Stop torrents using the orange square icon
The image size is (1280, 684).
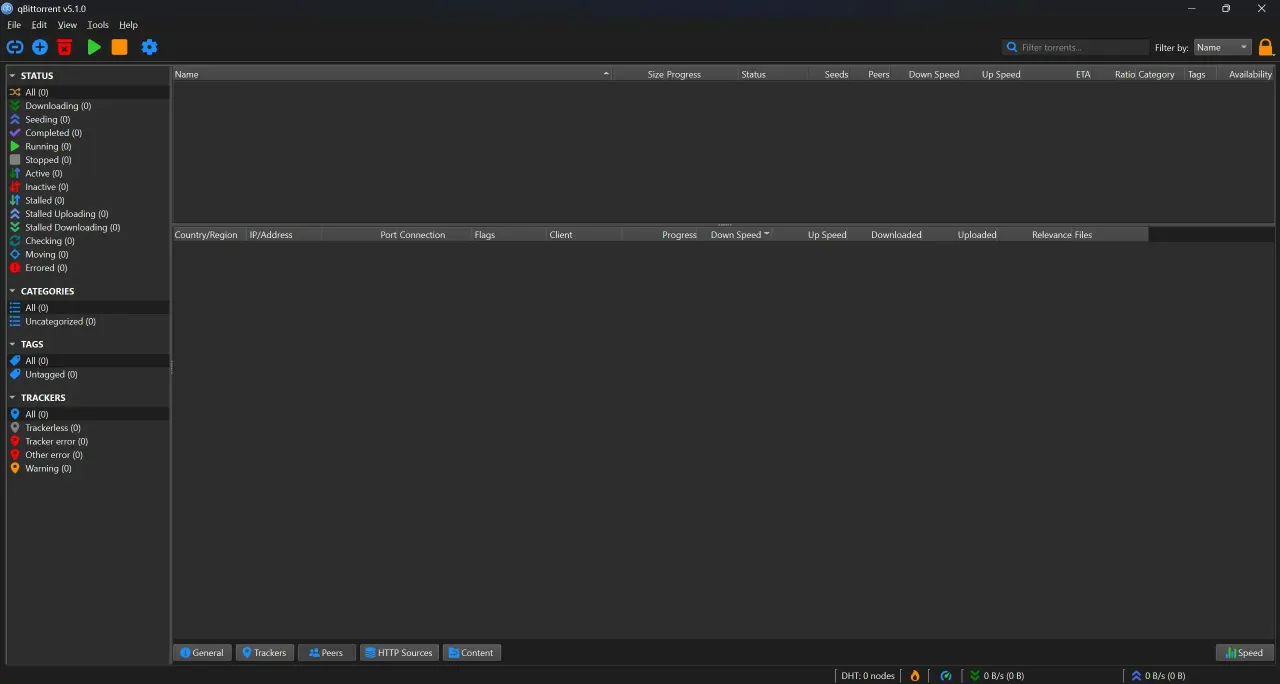119,47
